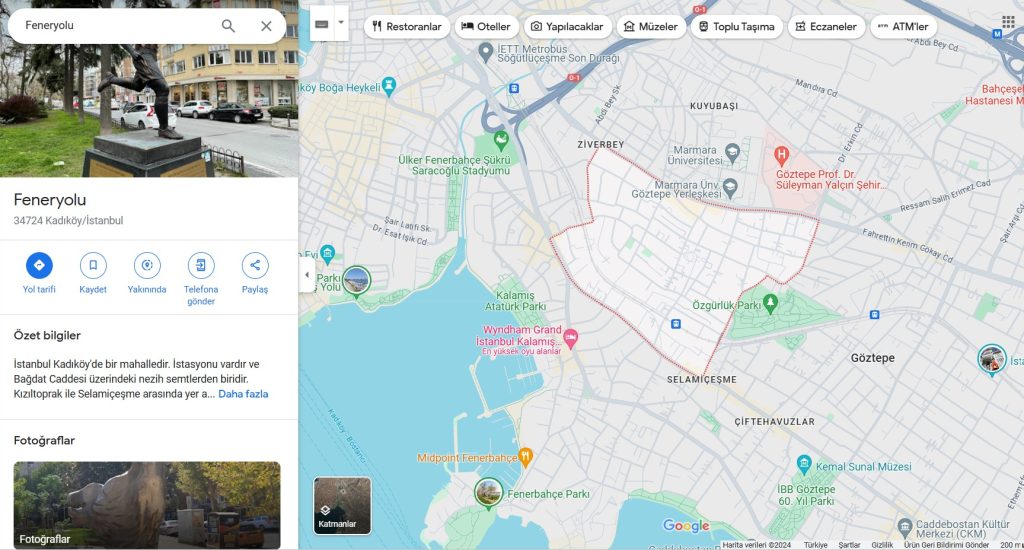Select Ülker Fenerbahçe Şükrü Saracoğlu Stadyumu marker

click(x=501, y=140)
